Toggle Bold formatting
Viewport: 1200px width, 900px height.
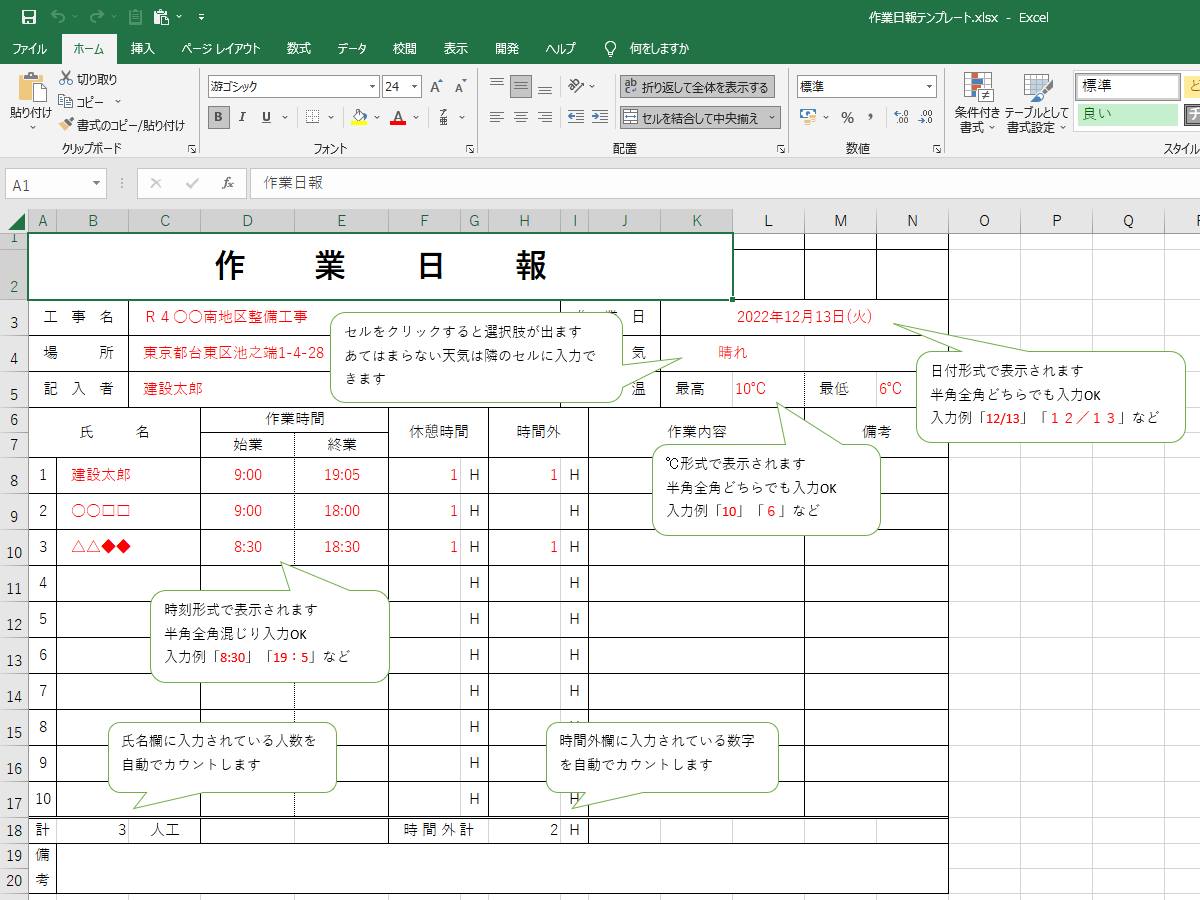(x=219, y=117)
